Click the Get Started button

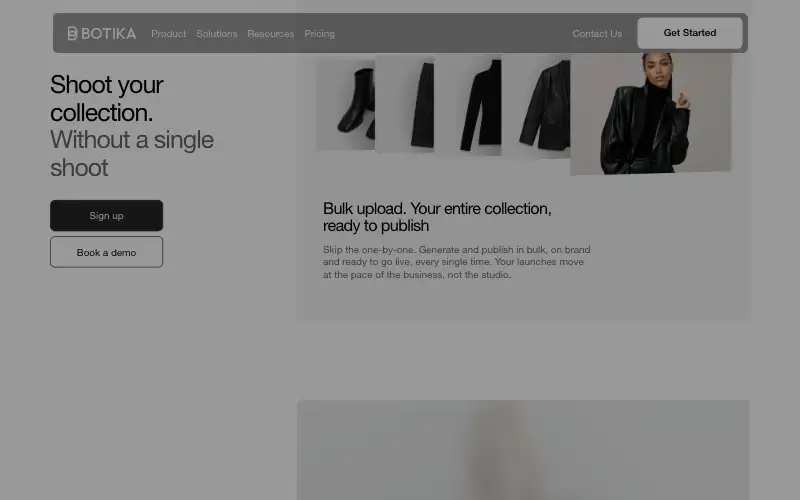point(690,33)
